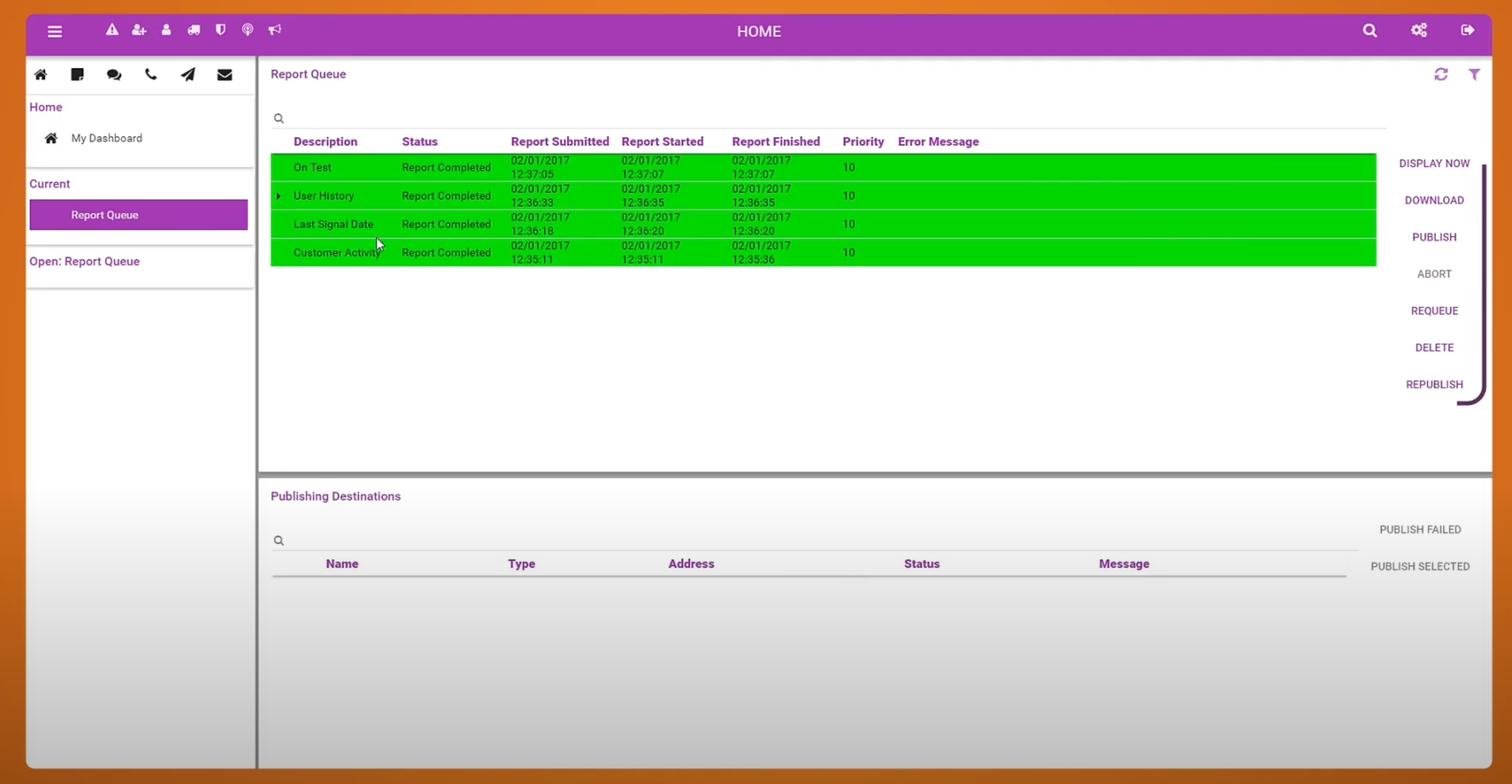Click the truck icon in the top bar
Viewport: 1512px width, 784px height.
pos(193,29)
